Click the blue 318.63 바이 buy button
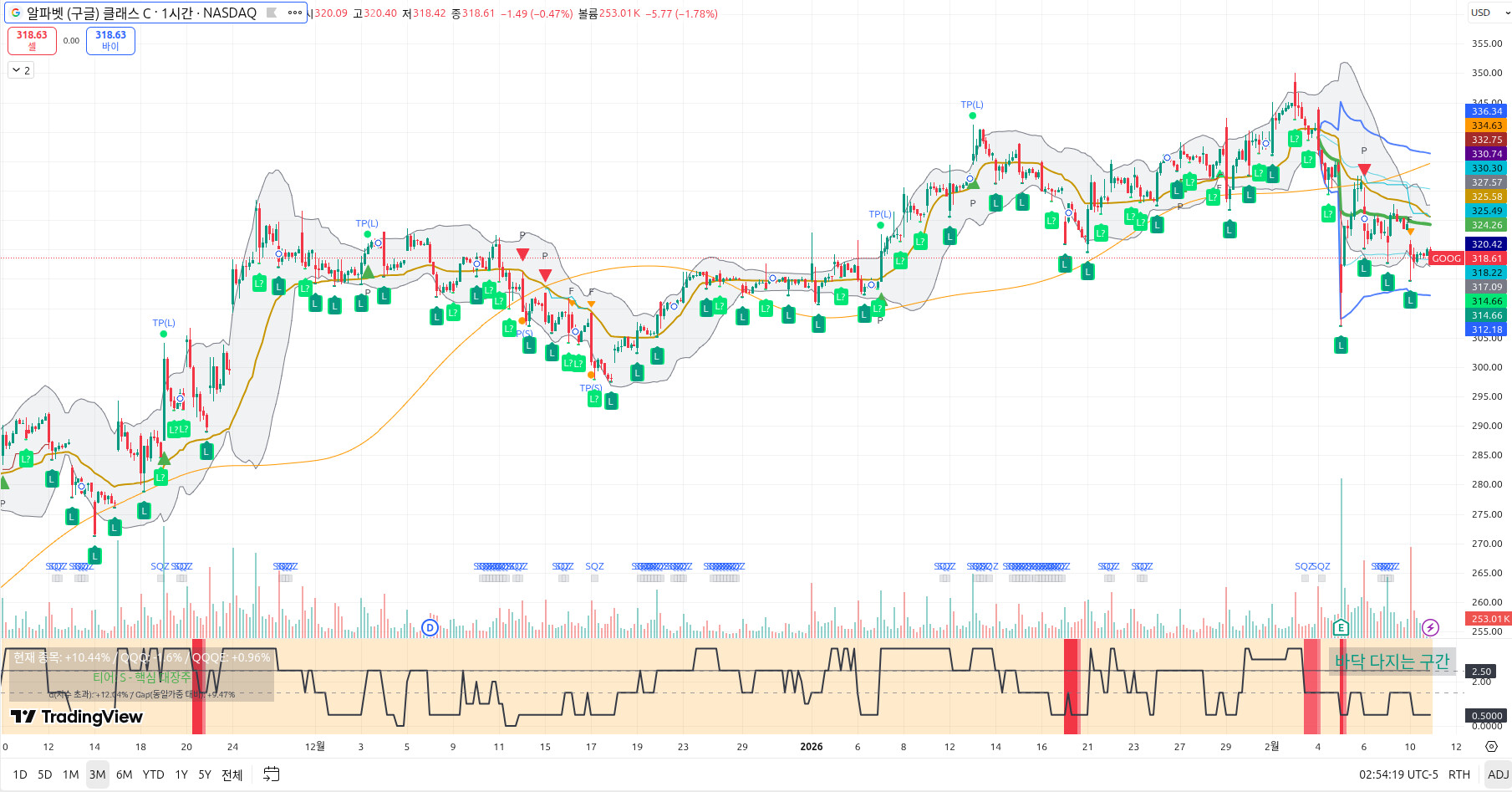The image size is (1512, 792). [110, 40]
